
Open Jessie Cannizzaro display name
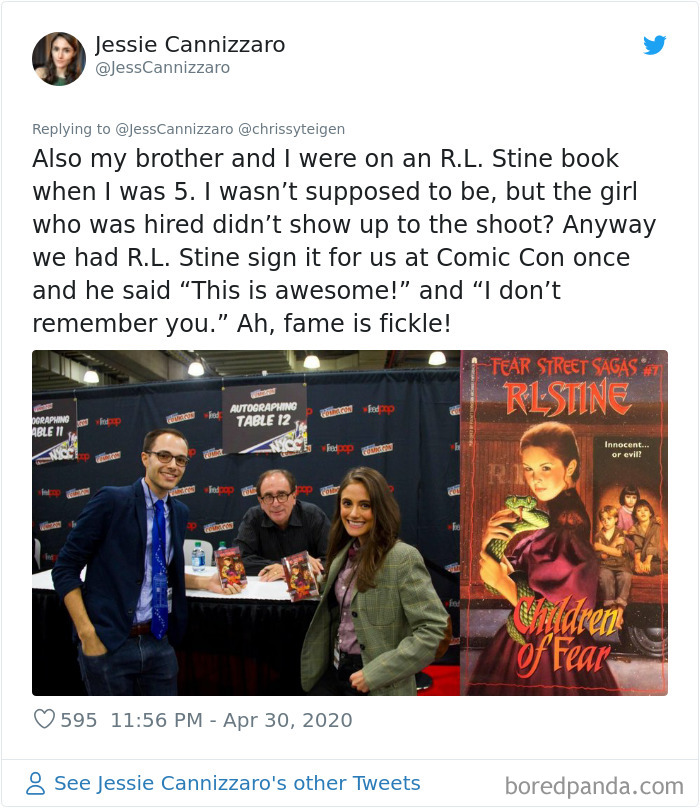(x=190, y=45)
